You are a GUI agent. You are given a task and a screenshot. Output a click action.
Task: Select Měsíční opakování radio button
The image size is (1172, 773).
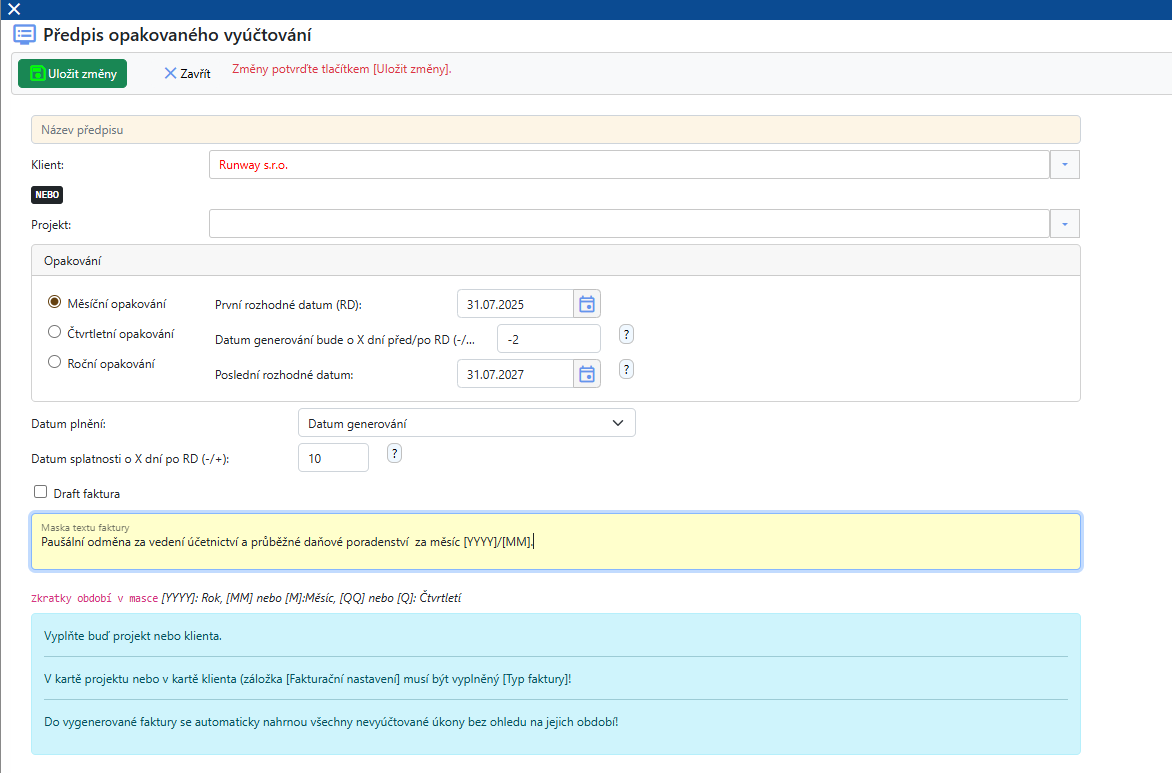(x=55, y=302)
